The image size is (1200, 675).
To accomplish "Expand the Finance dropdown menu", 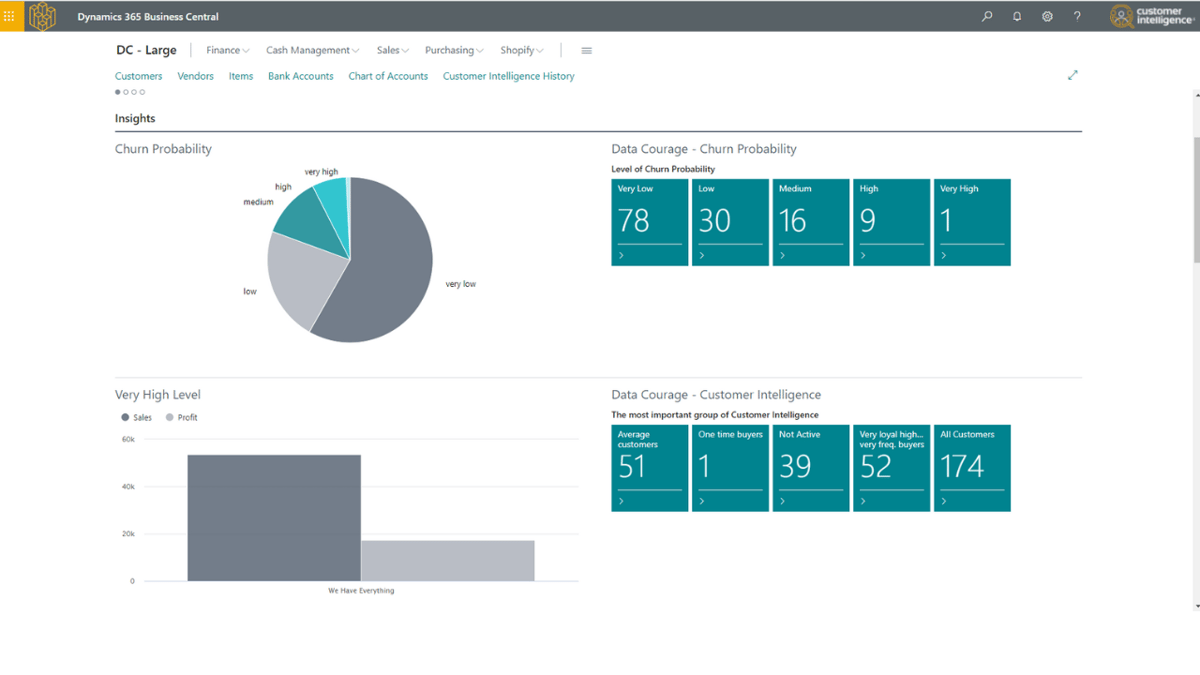I will 227,50.
